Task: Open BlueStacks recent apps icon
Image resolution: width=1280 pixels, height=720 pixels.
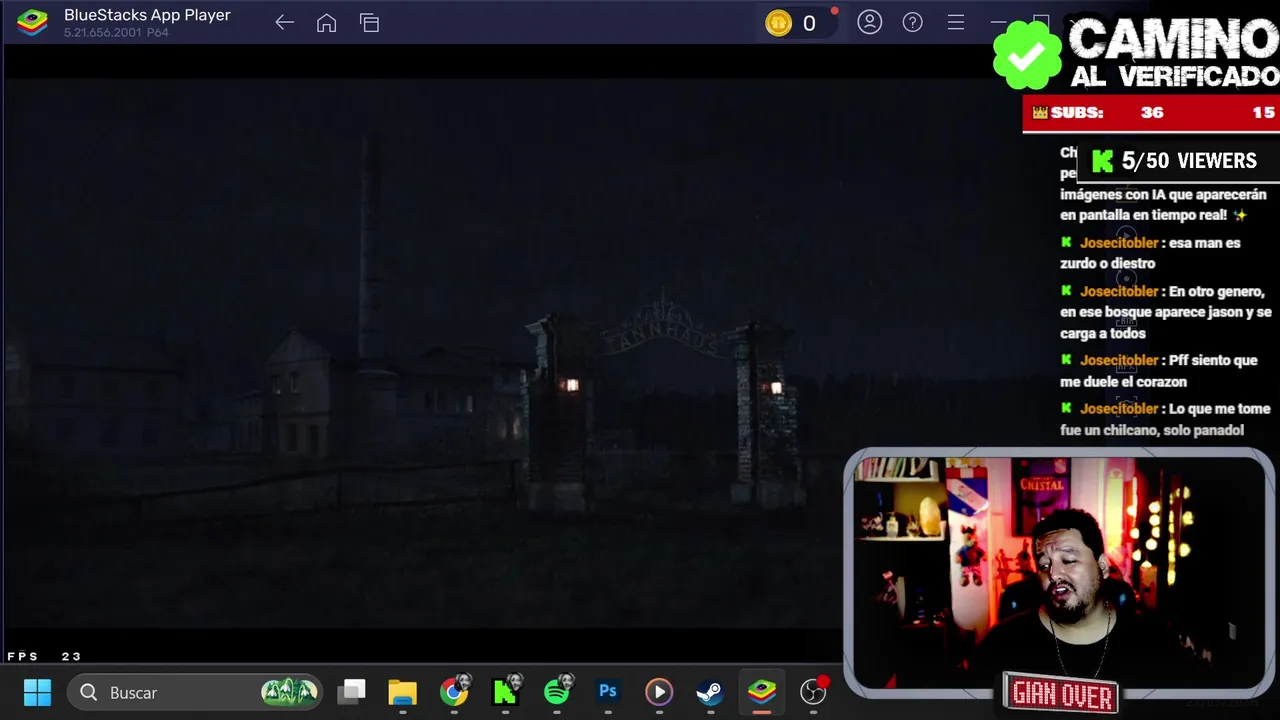Action: (369, 23)
